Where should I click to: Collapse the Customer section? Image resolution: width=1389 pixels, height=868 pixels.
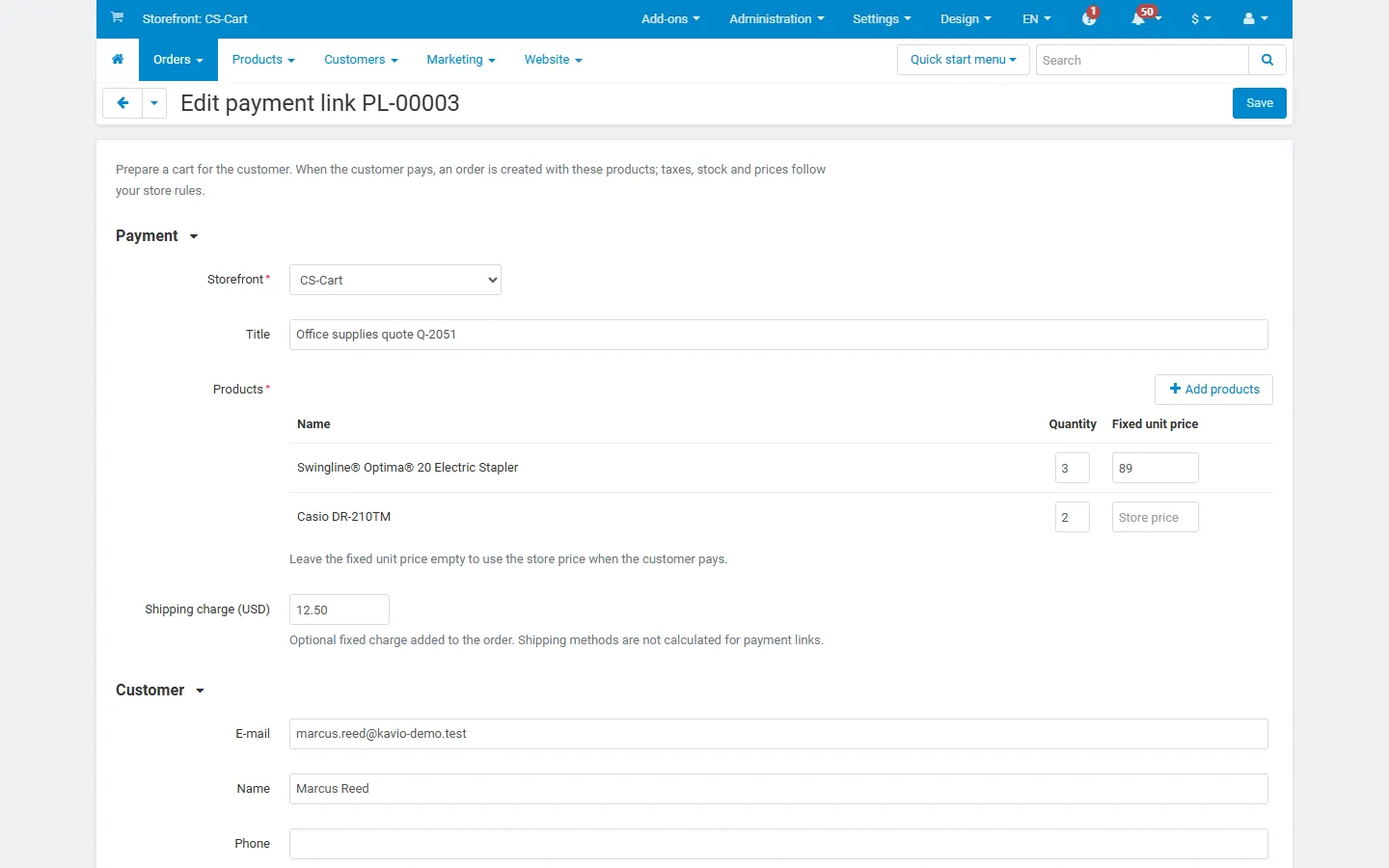pyautogui.click(x=160, y=691)
